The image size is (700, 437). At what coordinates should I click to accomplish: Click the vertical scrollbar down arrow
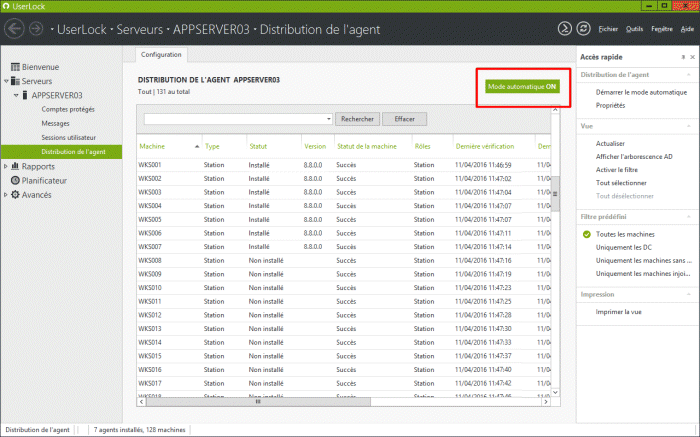click(x=555, y=392)
